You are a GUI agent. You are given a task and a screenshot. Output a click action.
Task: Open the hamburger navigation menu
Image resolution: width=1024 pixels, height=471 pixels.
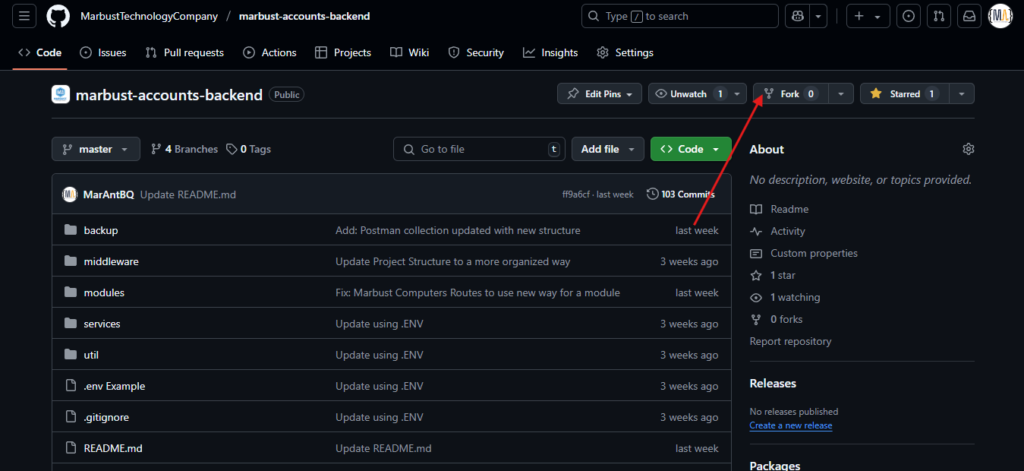click(x=24, y=16)
